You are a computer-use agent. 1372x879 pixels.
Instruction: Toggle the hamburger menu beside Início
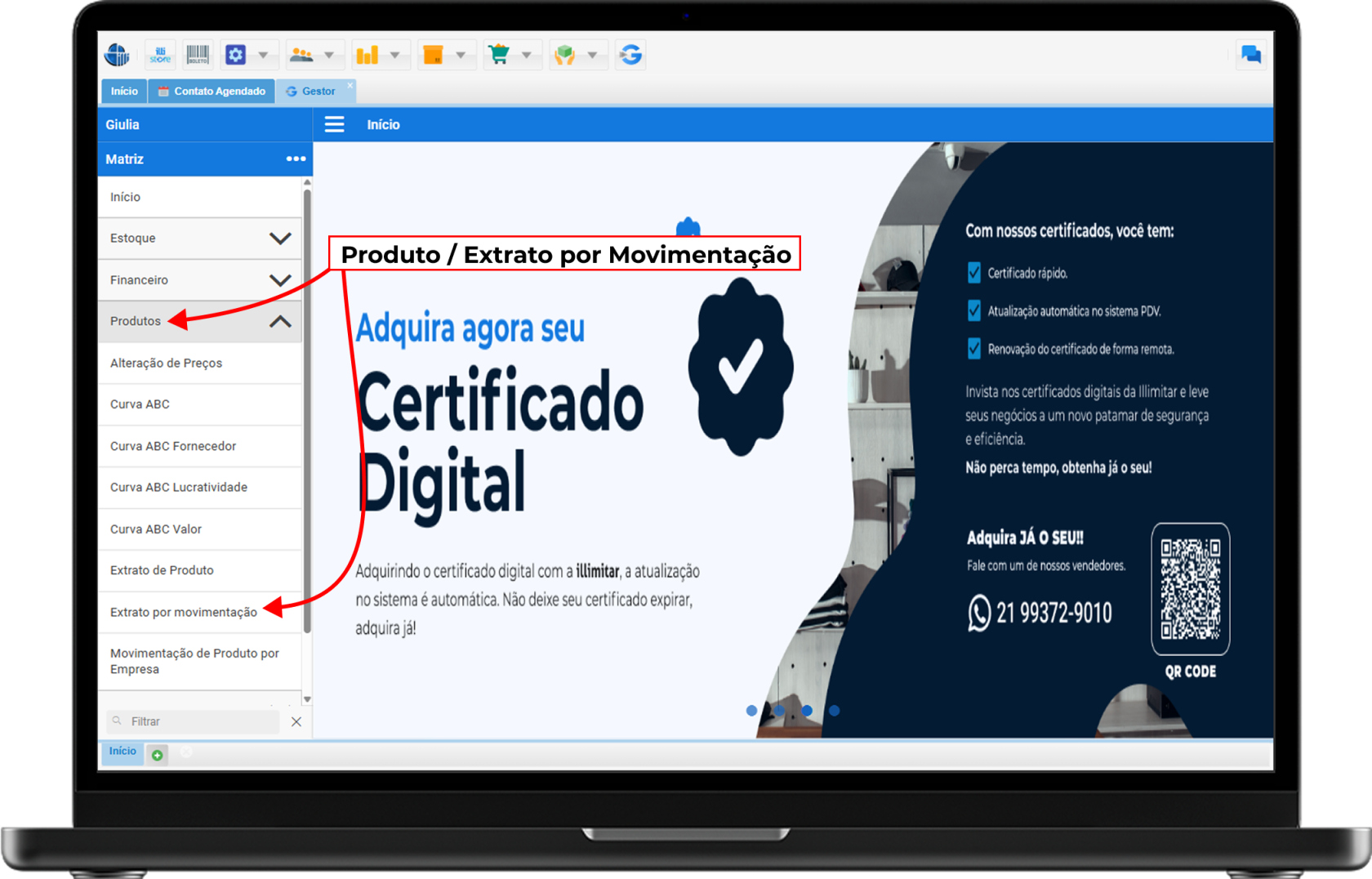point(334,124)
